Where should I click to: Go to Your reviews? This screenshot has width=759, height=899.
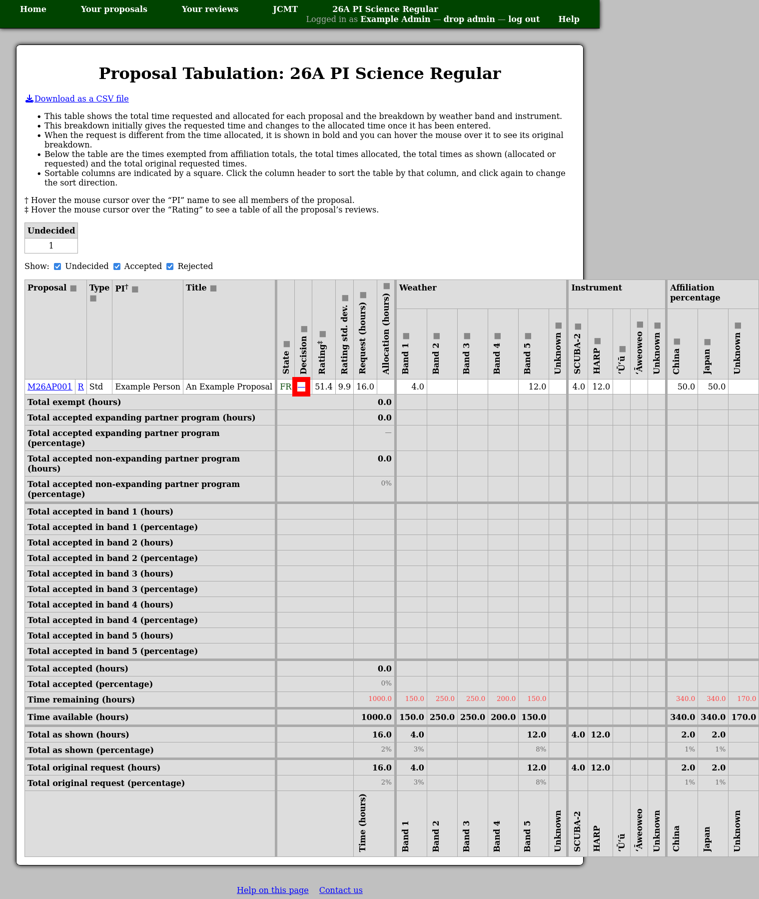[x=210, y=9]
